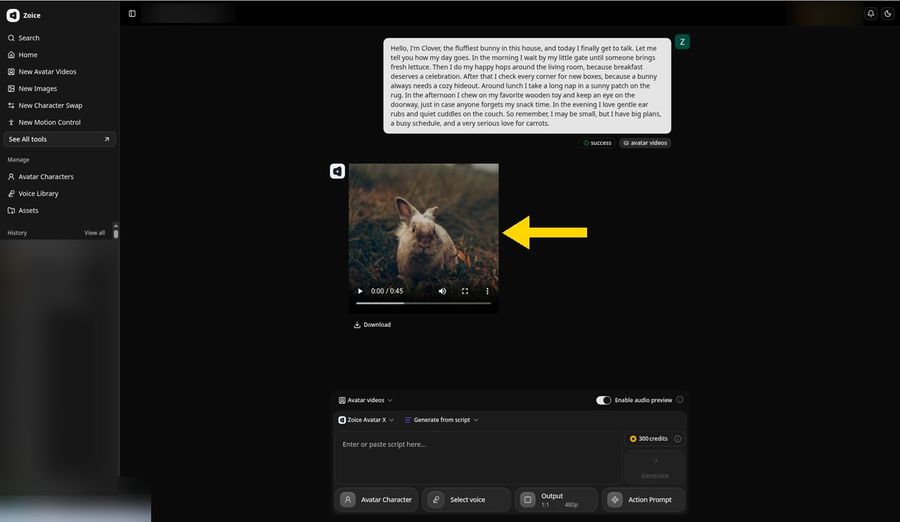Click audio preview info icon
900x522 pixels.
[680, 400]
